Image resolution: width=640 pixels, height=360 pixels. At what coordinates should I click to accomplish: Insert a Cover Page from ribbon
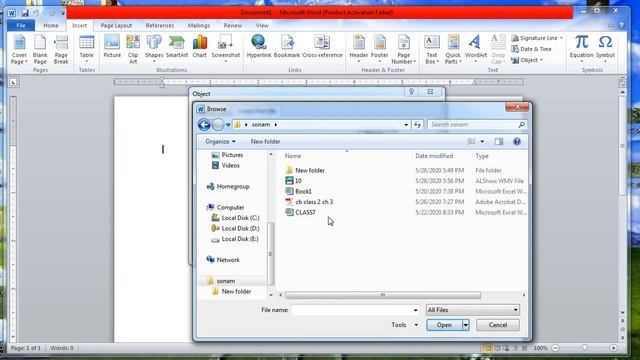click(19, 49)
